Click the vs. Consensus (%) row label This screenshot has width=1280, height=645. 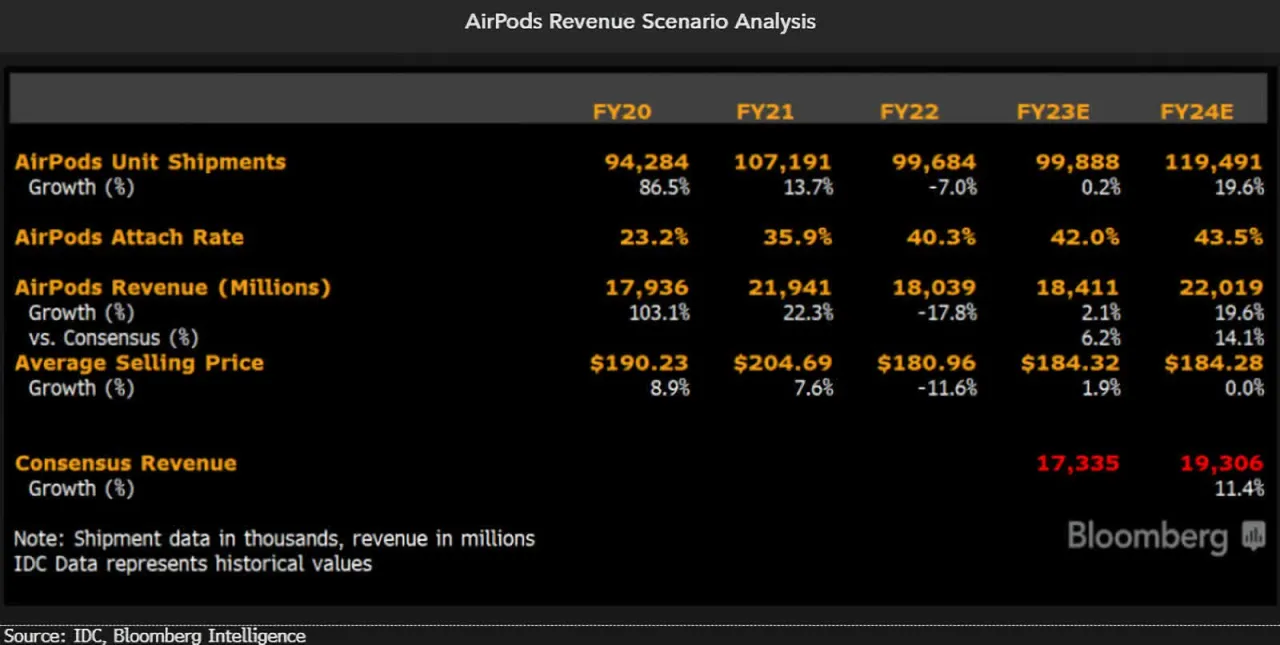click(113, 338)
